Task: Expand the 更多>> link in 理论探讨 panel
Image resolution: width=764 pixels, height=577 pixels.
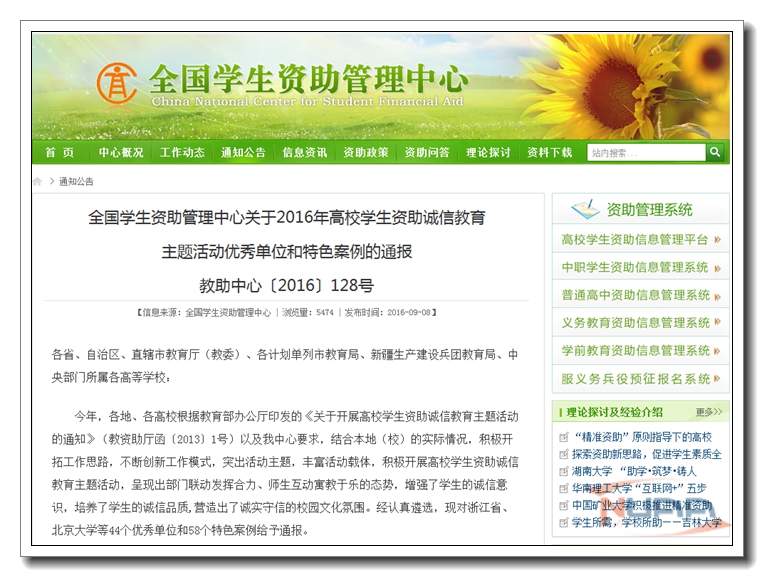Action: pos(708,411)
